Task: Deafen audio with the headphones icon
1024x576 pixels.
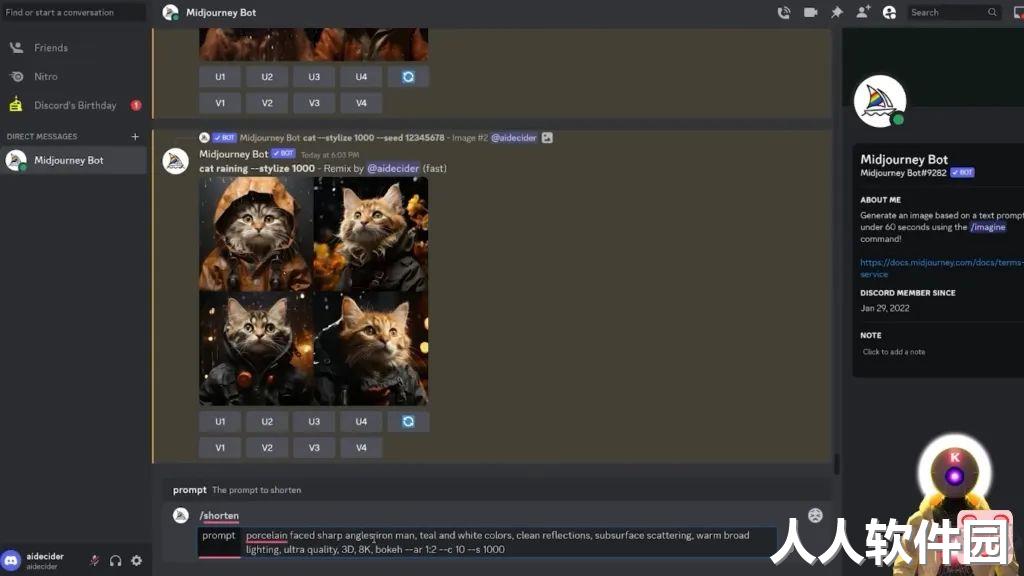Action: click(x=116, y=560)
